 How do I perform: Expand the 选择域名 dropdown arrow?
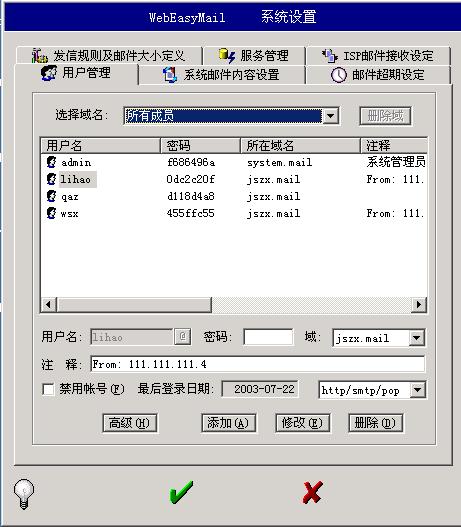click(331, 116)
